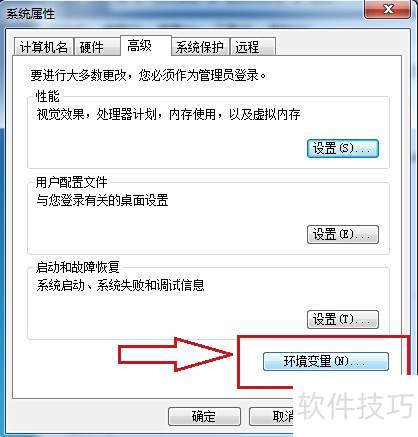Switch to the 计算机名 tab

pos(43,47)
